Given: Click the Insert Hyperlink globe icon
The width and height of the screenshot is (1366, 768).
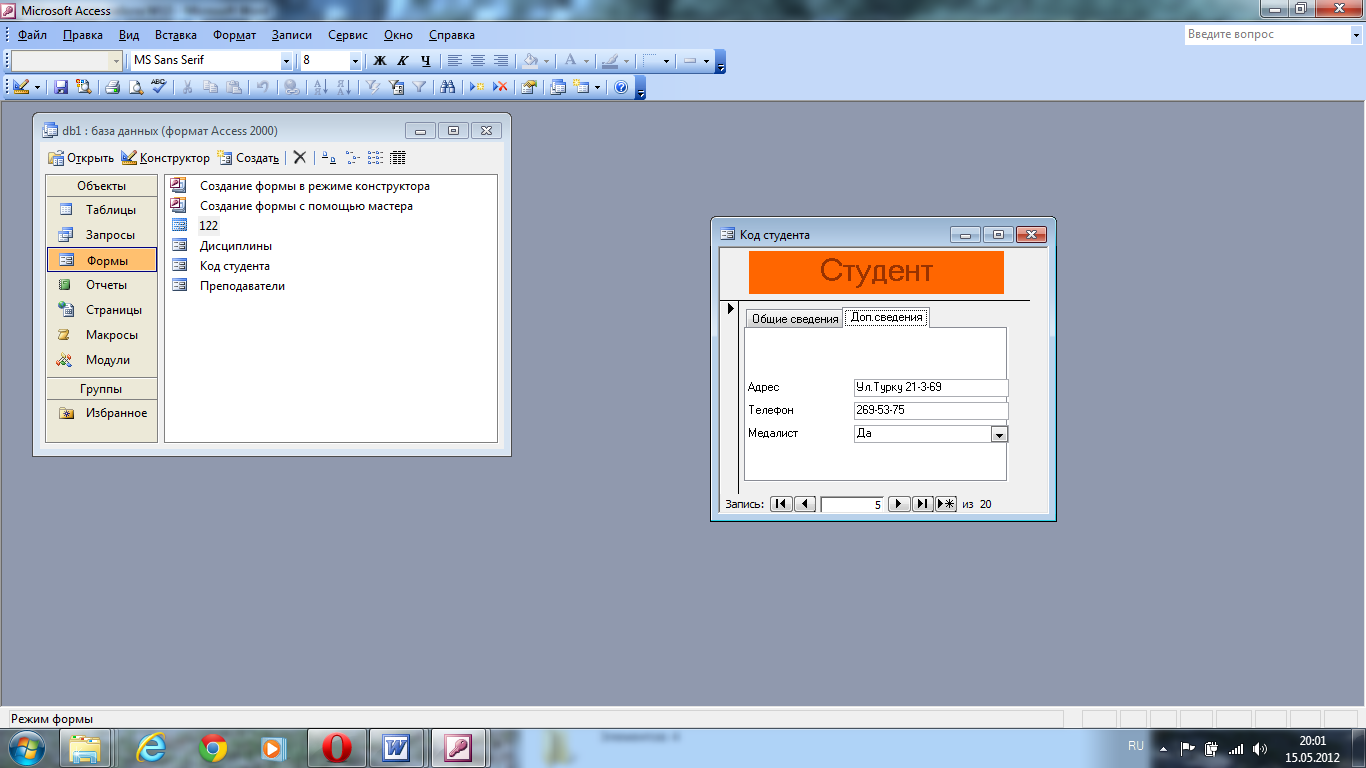Looking at the screenshot, I should coord(291,87).
